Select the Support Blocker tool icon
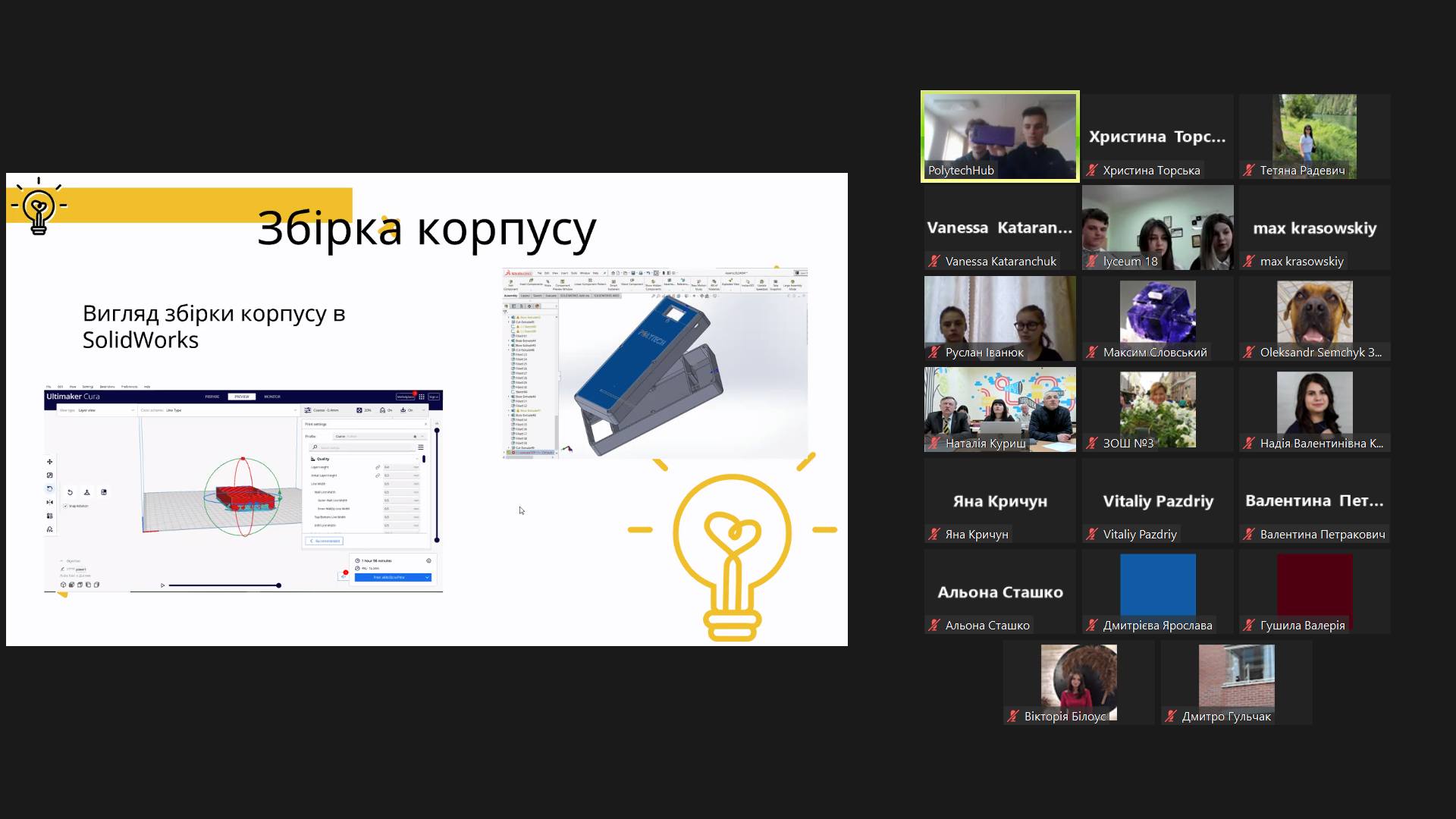The width and height of the screenshot is (1456, 819). pos(50,529)
